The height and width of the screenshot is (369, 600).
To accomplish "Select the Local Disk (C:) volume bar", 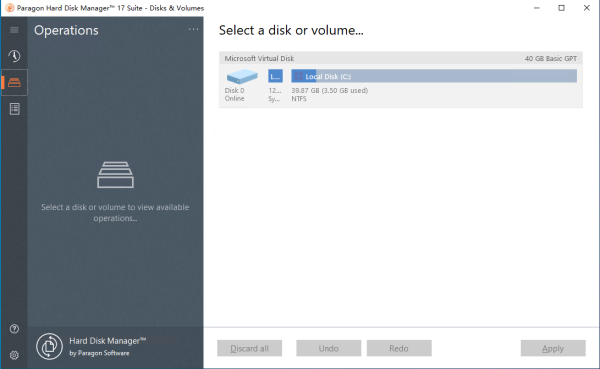I will [x=434, y=76].
